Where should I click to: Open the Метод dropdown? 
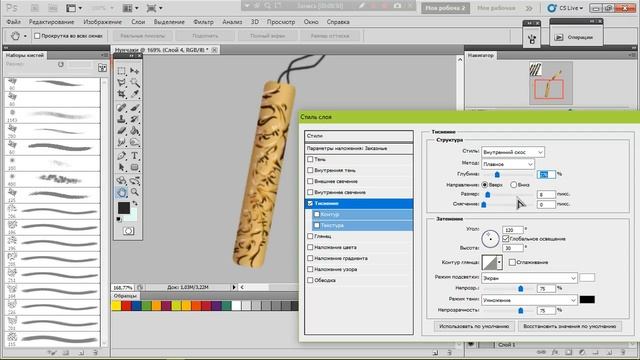[508, 164]
